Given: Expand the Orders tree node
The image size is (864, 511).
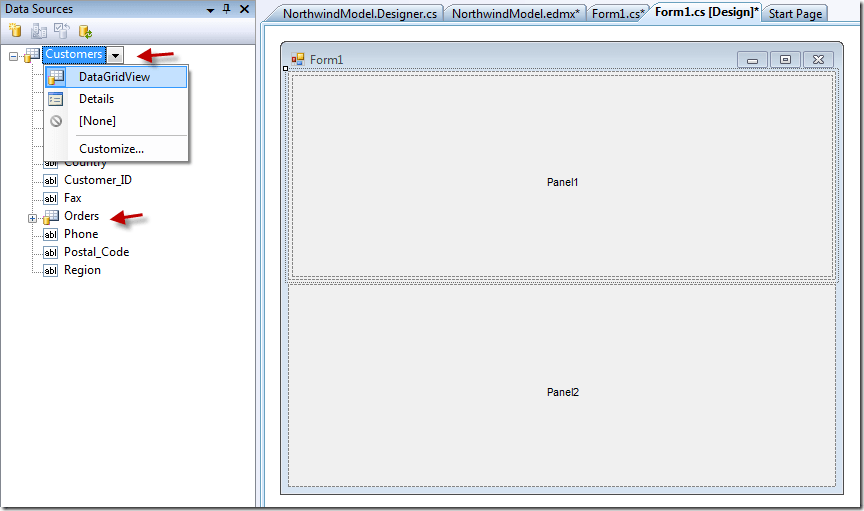Looking at the screenshot, I should [x=32, y=217].
